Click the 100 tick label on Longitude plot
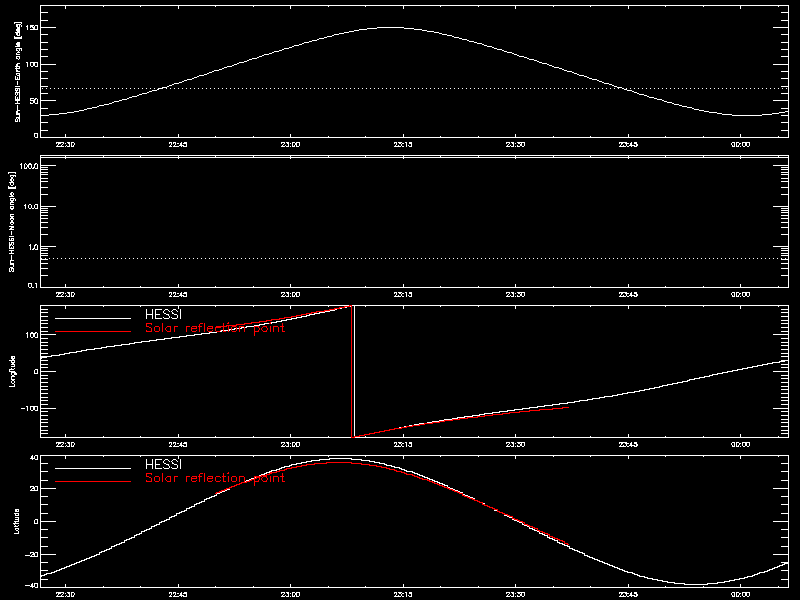 pos(33,335)
